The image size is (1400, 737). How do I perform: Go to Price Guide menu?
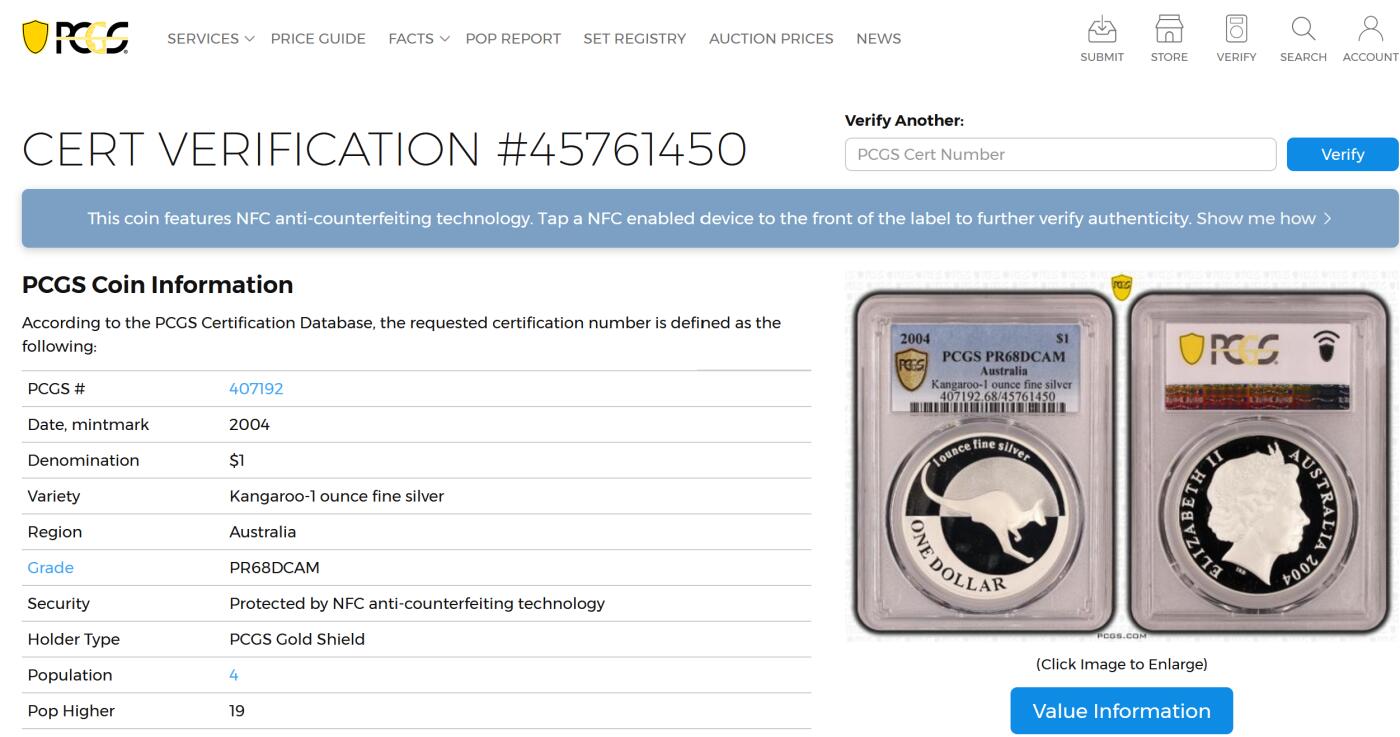click(x=318, y=39)
